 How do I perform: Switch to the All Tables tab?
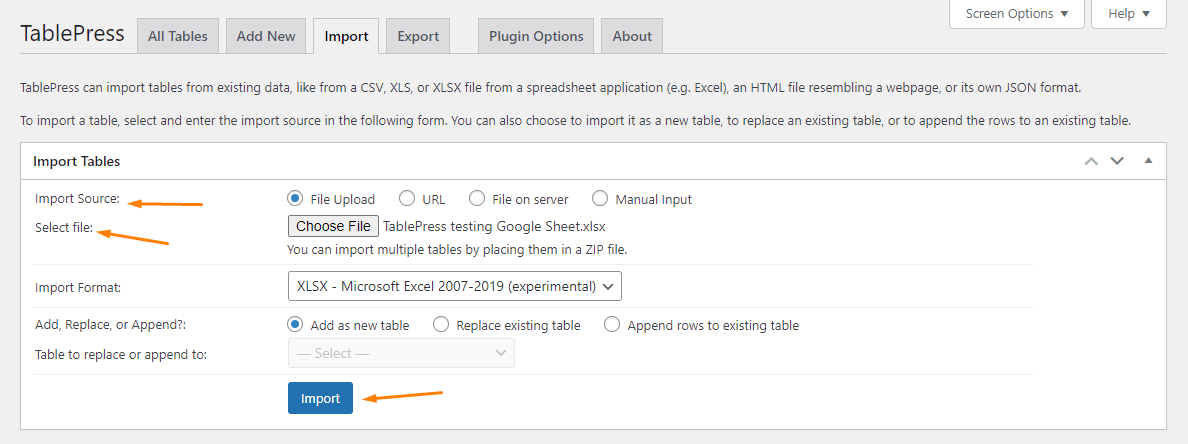178,36
